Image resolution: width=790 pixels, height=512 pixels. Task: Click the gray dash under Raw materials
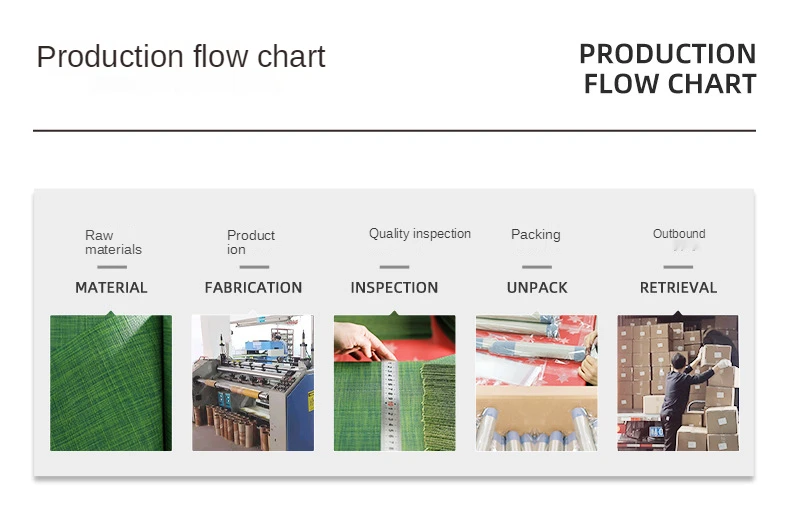tap(111, 267)
